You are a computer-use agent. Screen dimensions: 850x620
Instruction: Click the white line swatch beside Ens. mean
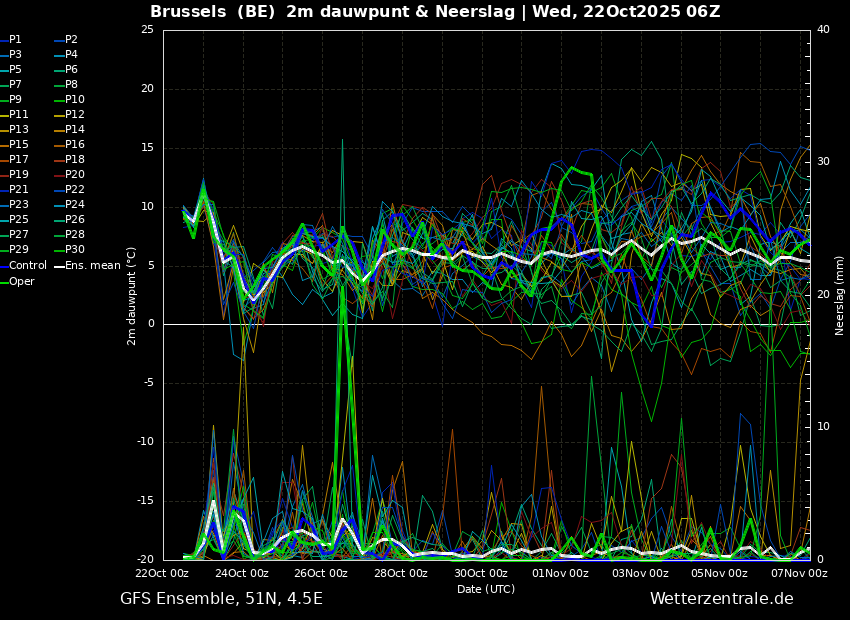click(58, 266)
